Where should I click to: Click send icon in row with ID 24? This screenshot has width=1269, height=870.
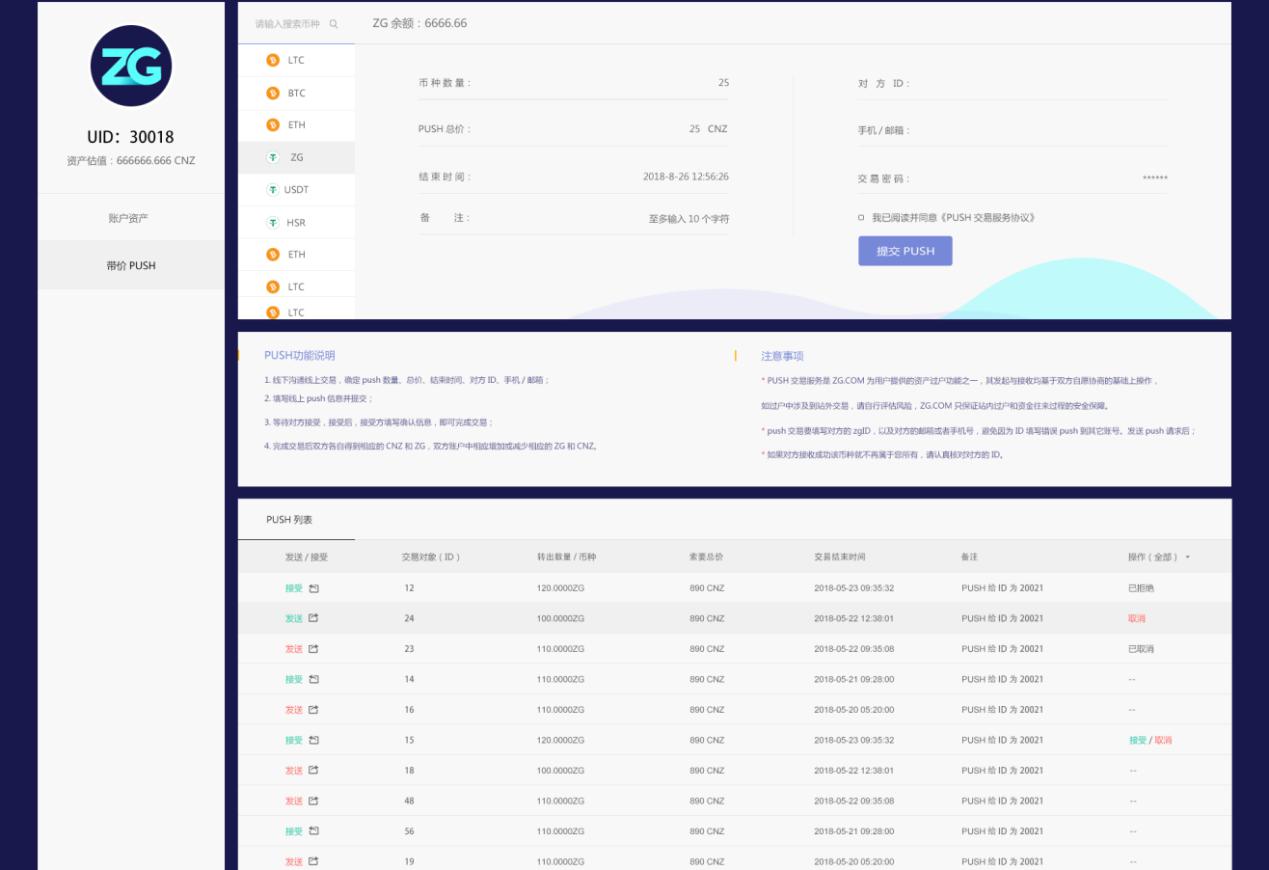point(313,618)
